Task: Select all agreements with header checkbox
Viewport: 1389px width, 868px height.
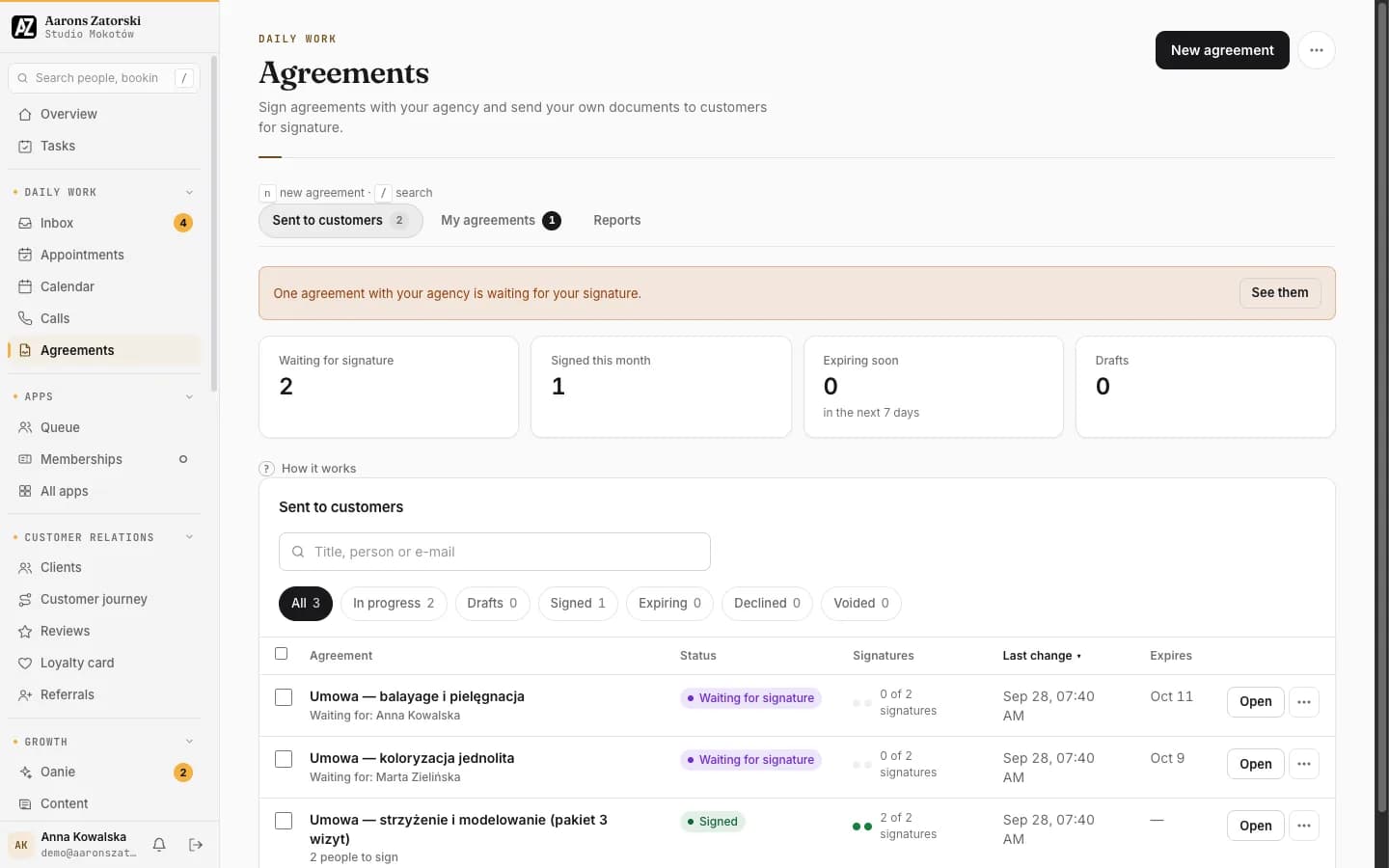Action: pyautogui.click(x=282, y=654)
